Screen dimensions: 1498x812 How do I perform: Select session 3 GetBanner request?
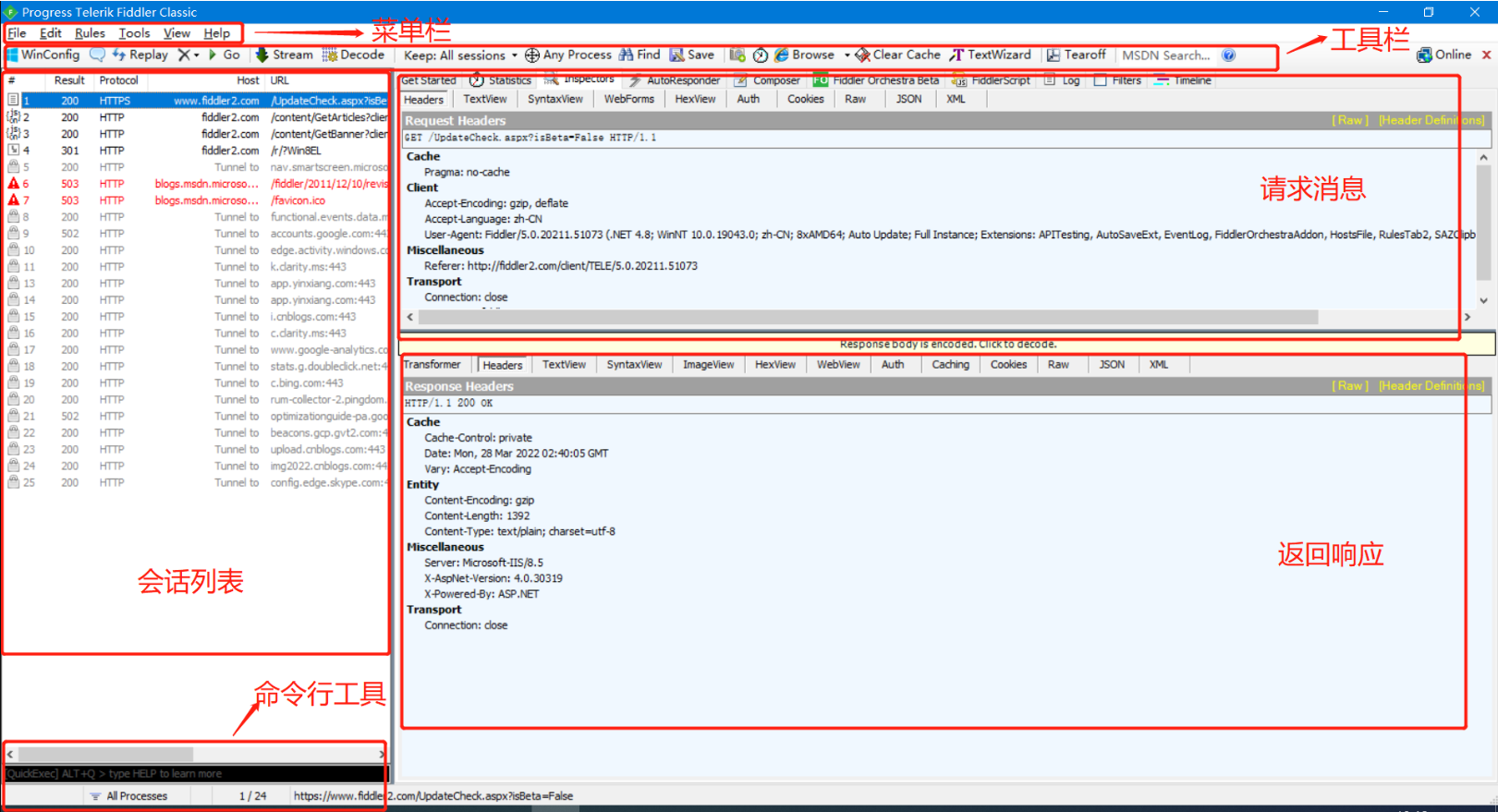click(x=196, y=135)
